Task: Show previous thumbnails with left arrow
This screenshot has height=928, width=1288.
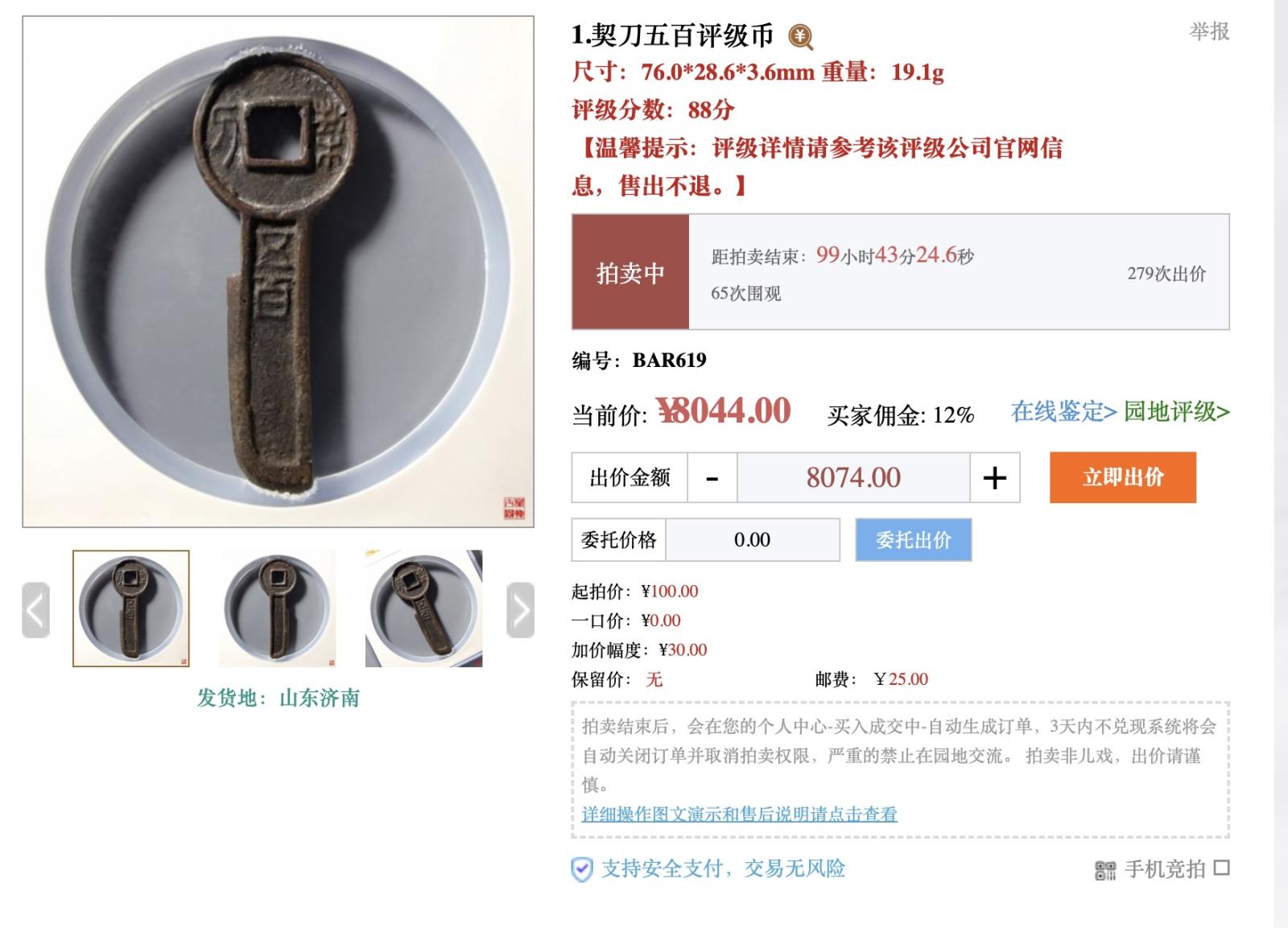Action: 35,610
